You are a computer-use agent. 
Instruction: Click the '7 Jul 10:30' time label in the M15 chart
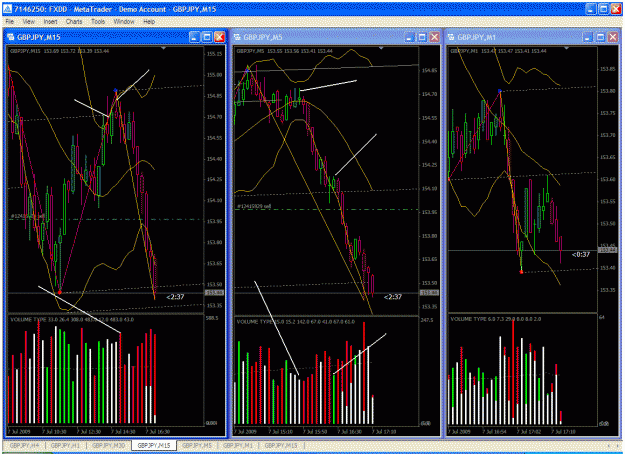coord(54,432)
